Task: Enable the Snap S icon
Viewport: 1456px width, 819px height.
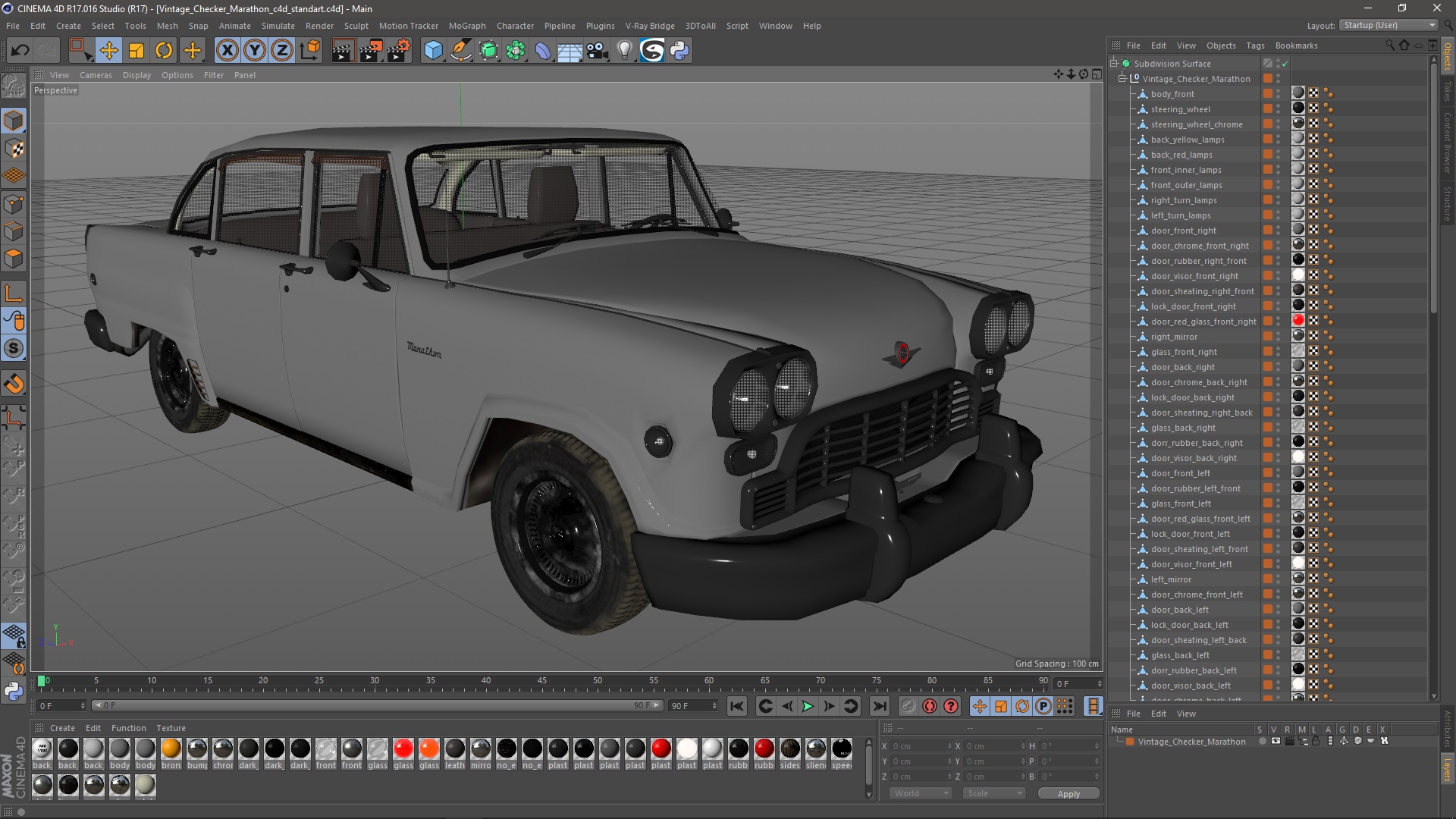Action: point(14,349)
